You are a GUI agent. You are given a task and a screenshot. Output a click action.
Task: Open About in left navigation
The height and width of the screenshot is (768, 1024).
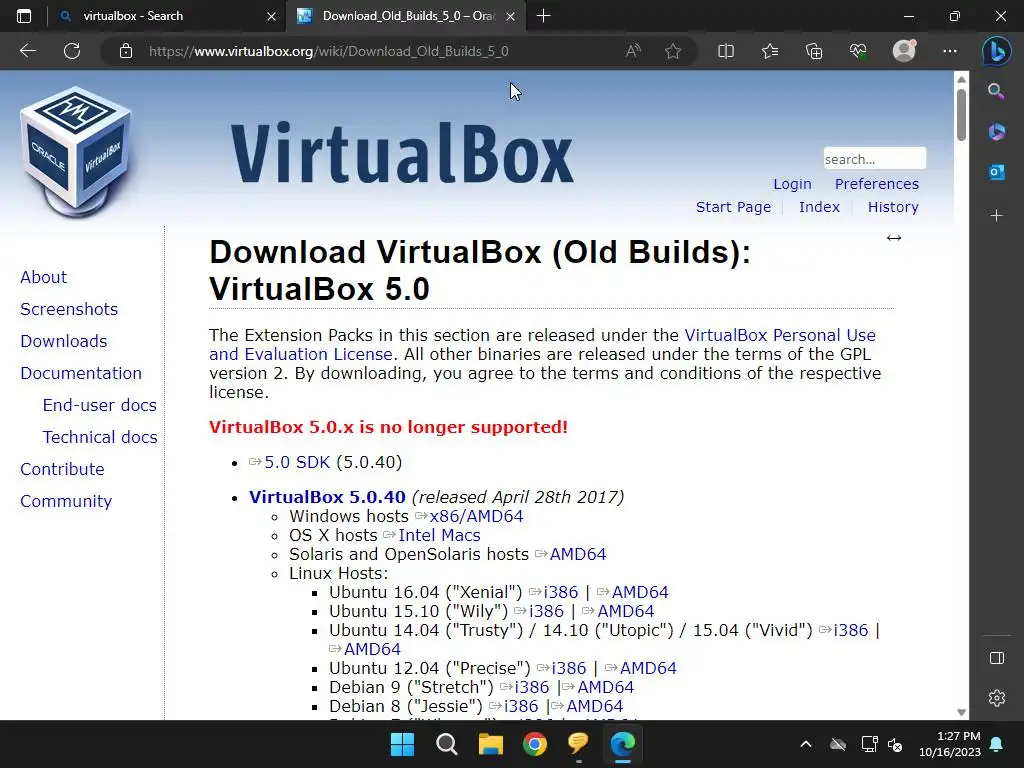click(44, 277)
